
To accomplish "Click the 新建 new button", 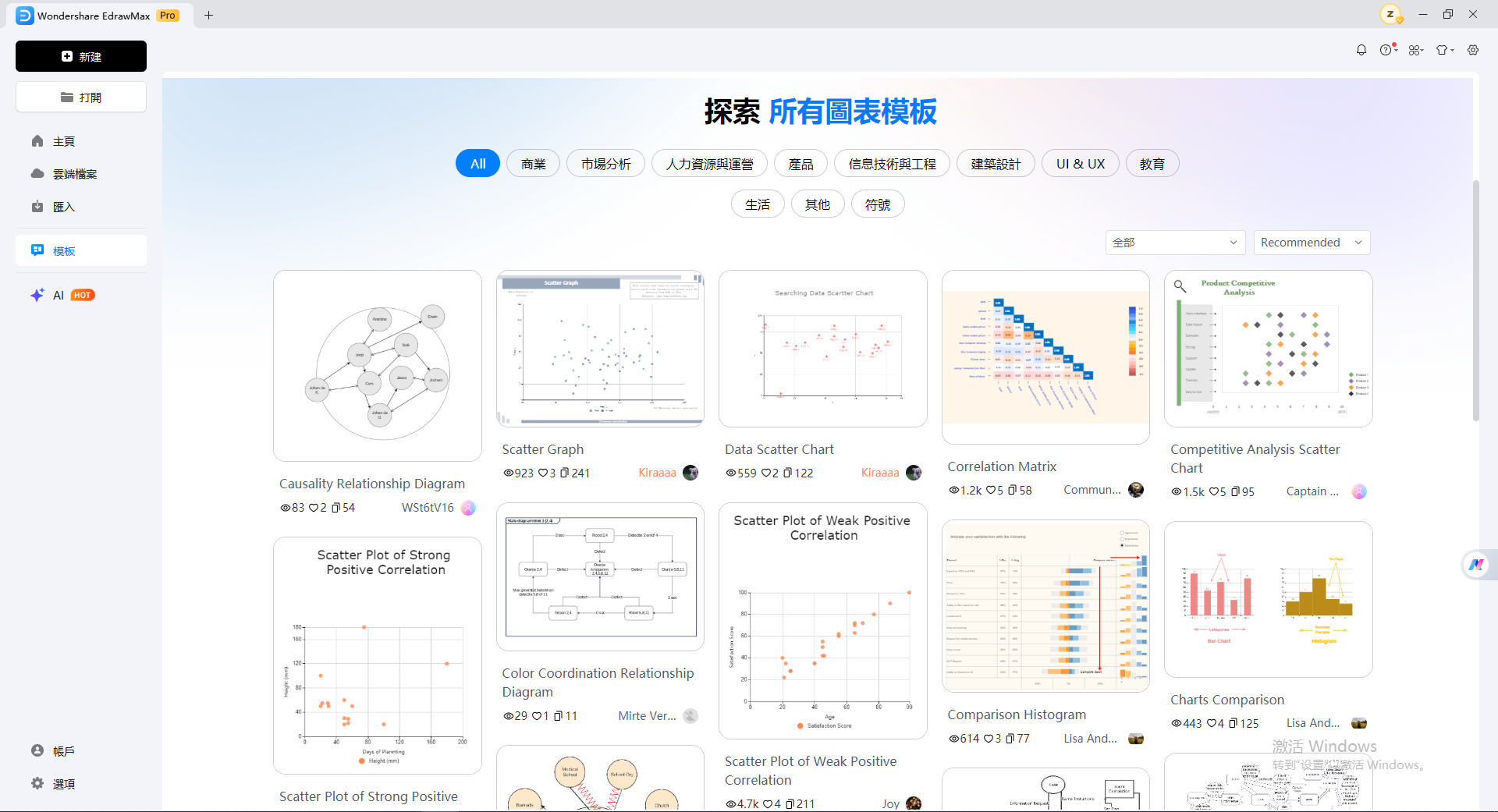I will tap(81, 56).
